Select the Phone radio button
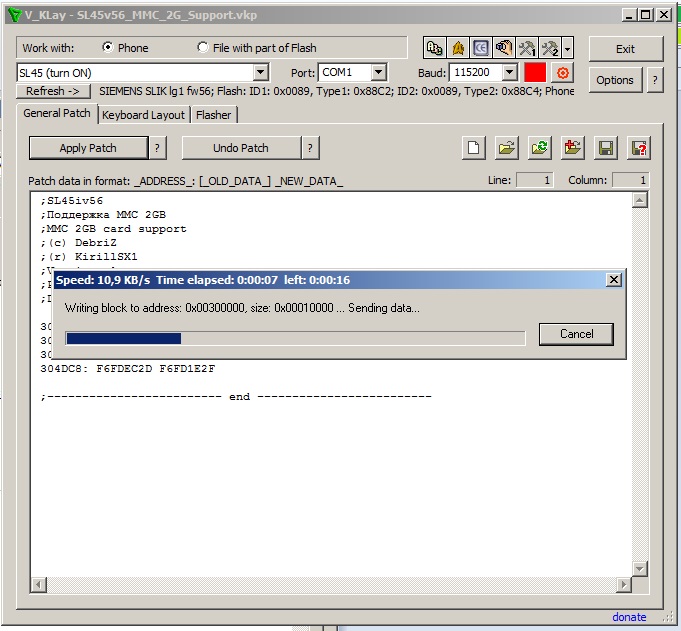 tap(108, 48)
